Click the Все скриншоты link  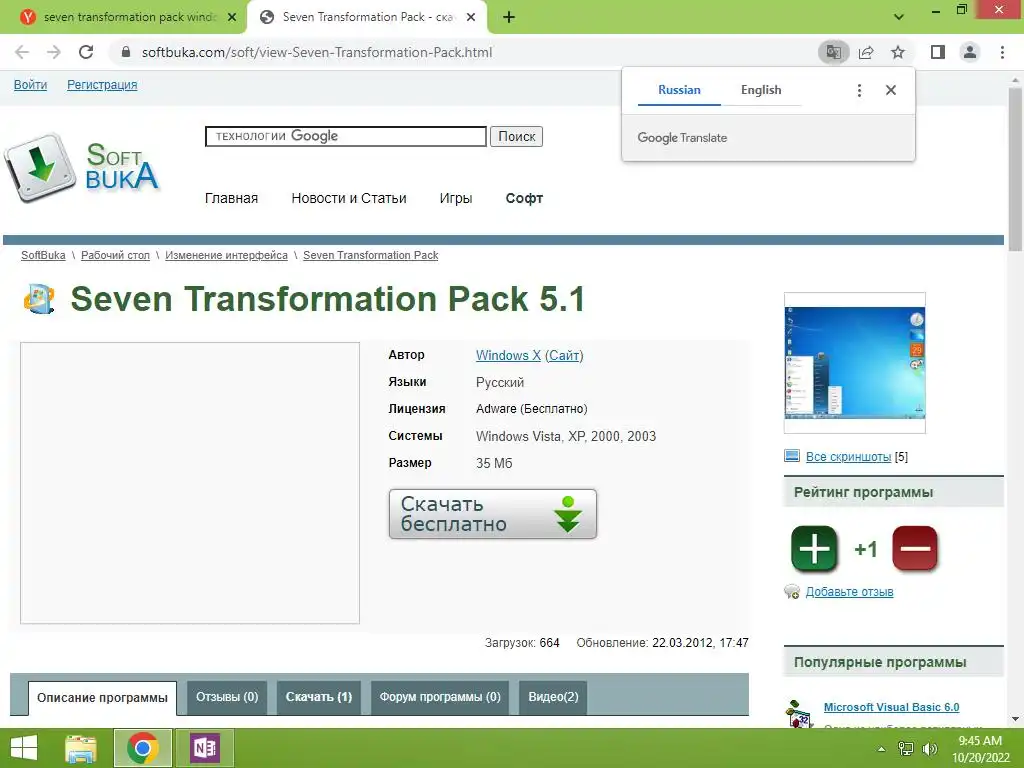(x=848, y=456)
